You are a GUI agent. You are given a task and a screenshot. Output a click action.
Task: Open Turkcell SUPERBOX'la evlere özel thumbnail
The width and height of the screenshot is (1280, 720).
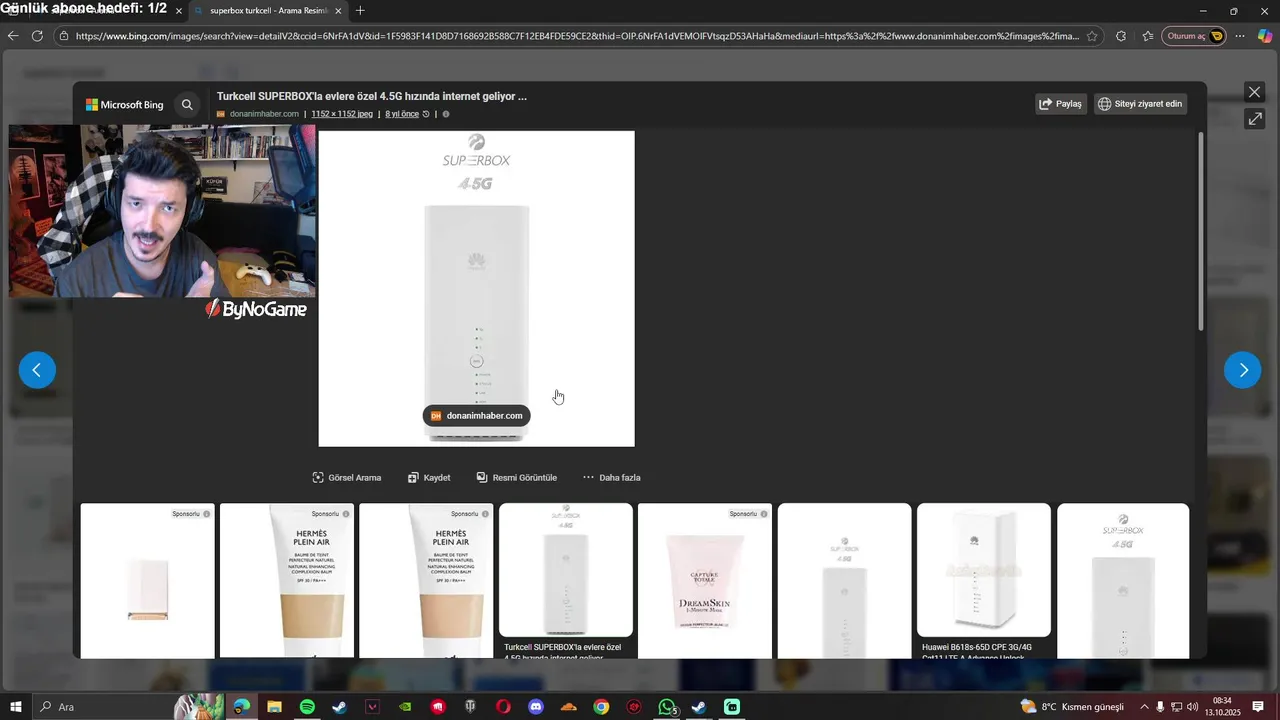click(x=566, y=570)
